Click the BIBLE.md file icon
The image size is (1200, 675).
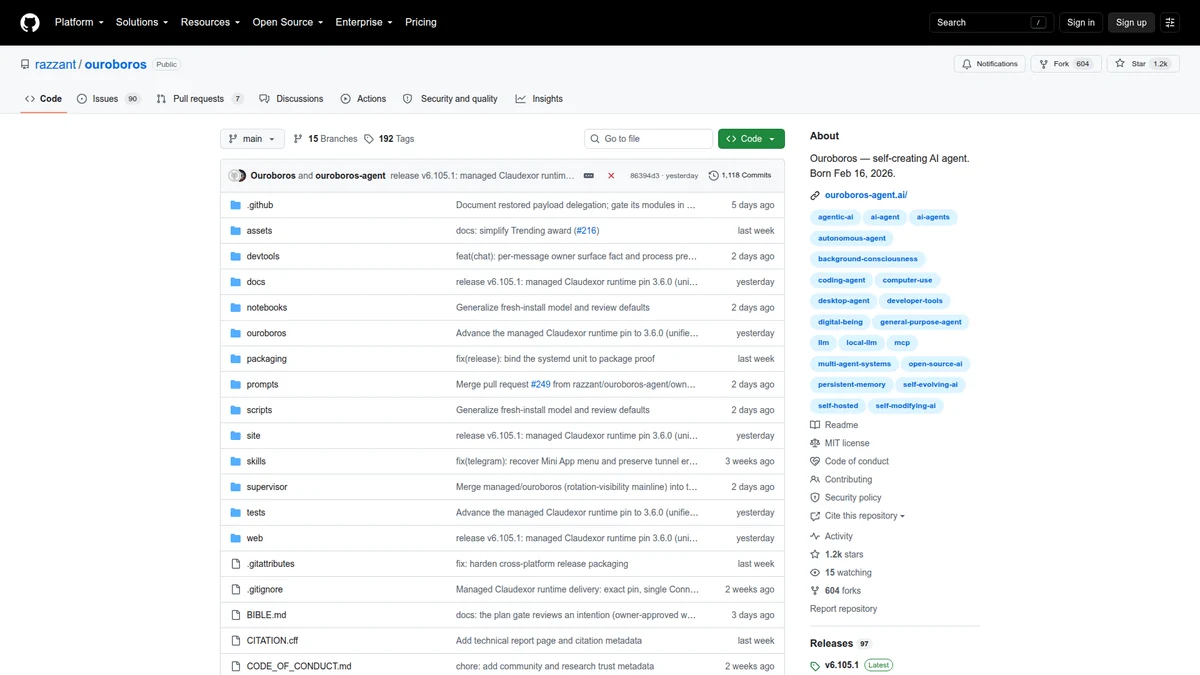(x=236, y=615)
